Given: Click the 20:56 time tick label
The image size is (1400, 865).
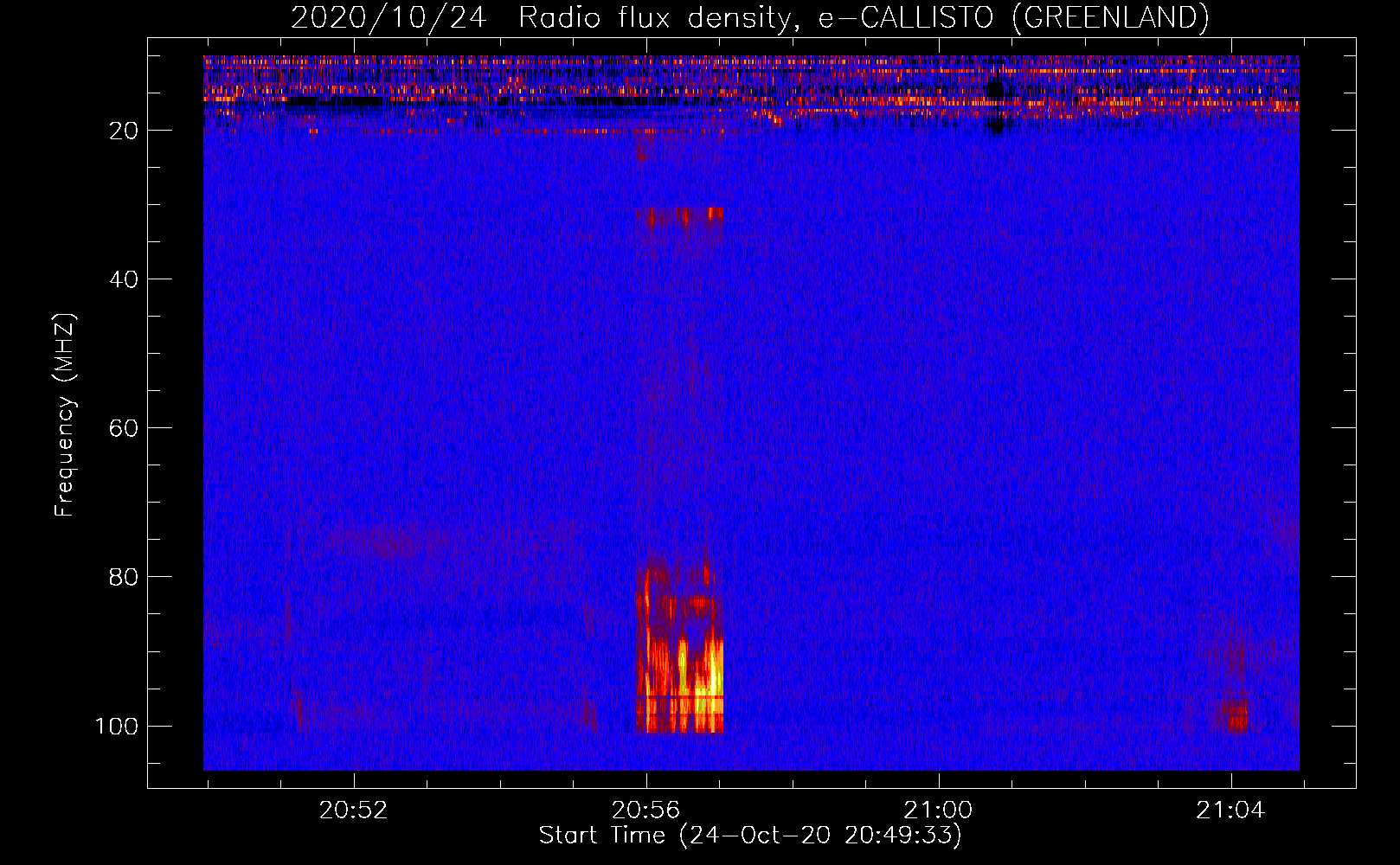Looking at the screenshot, I should (x=645, y=811).
